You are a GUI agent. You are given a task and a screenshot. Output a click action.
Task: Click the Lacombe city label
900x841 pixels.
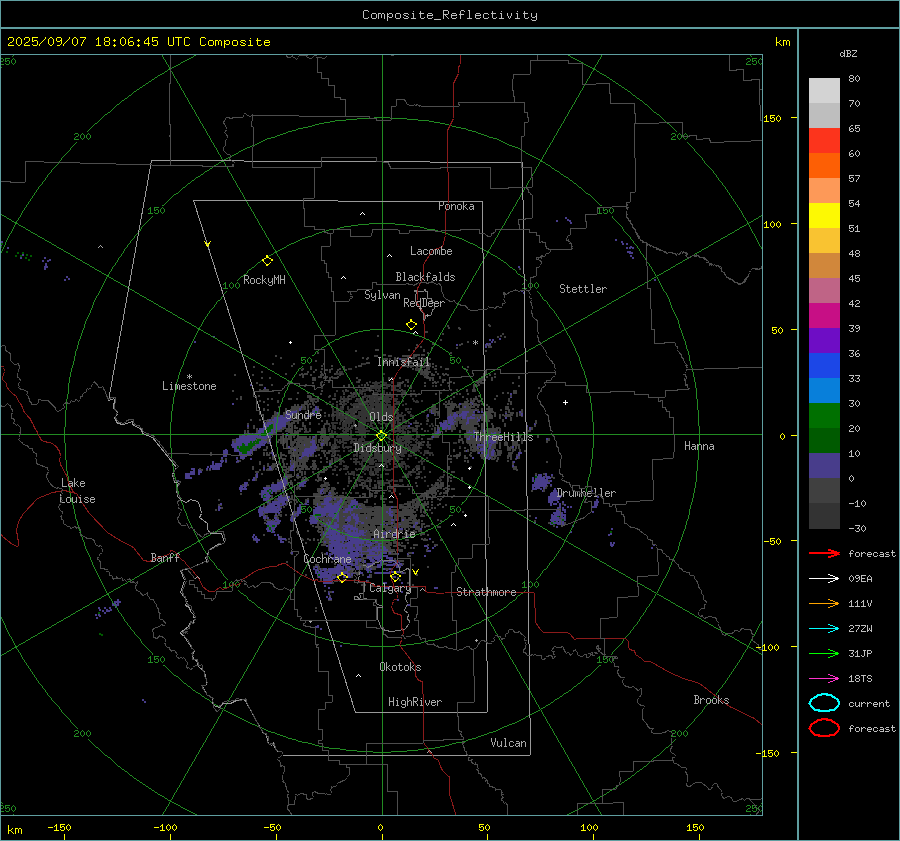(x=431, y=251)
